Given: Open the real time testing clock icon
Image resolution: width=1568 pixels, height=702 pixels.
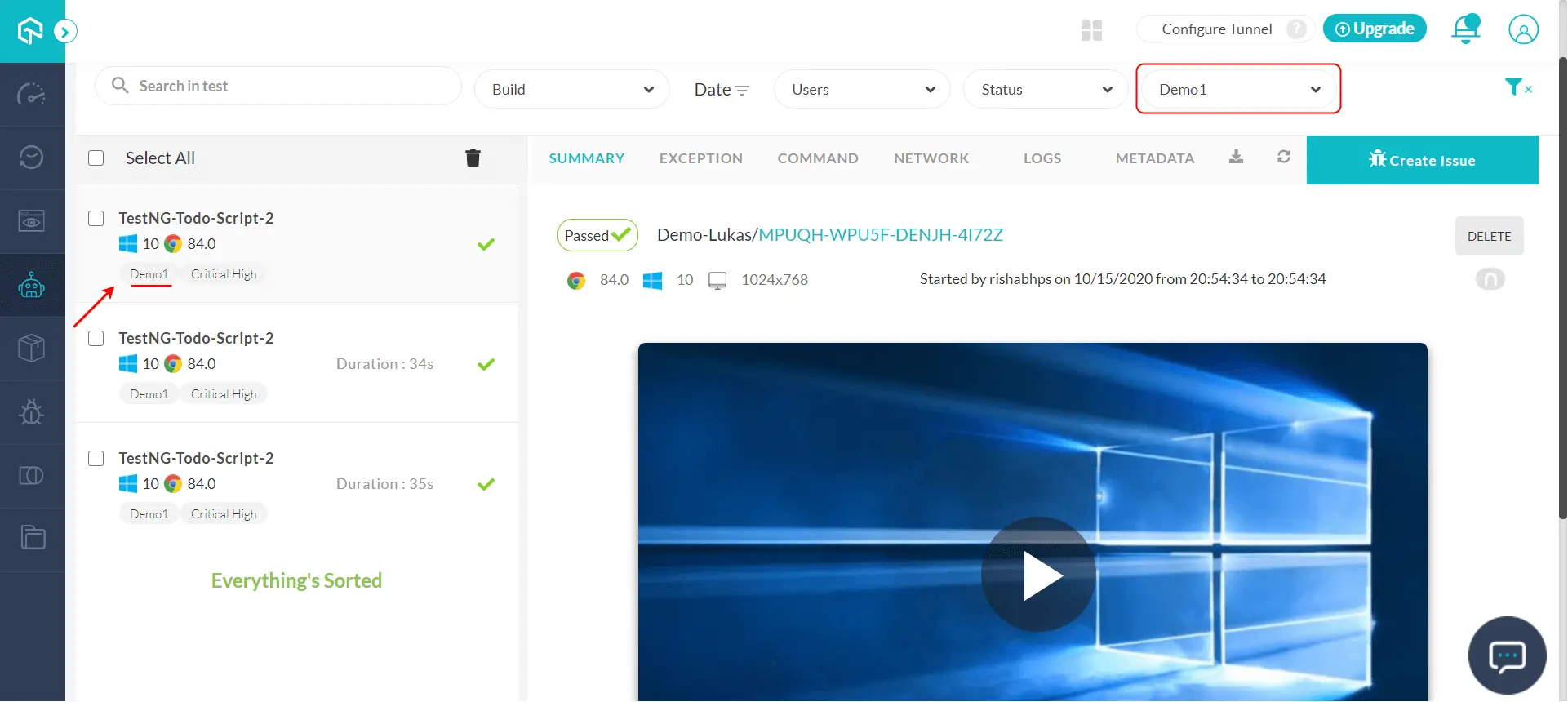Looking at the screenshot, I should coord(32,158).
